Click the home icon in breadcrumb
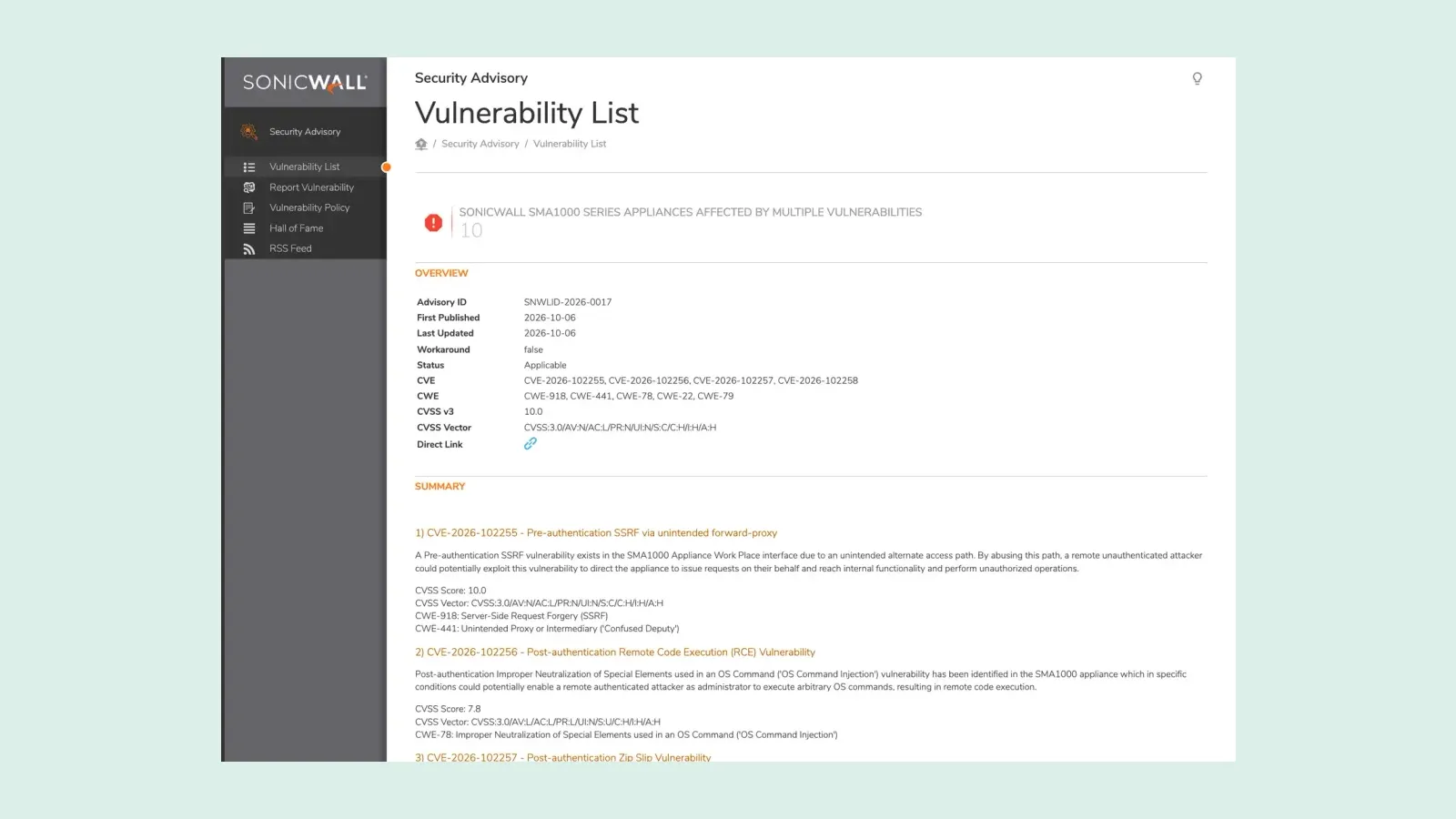Image resolution: width=1456 pixels, height=819 pixels. [421, 144]
